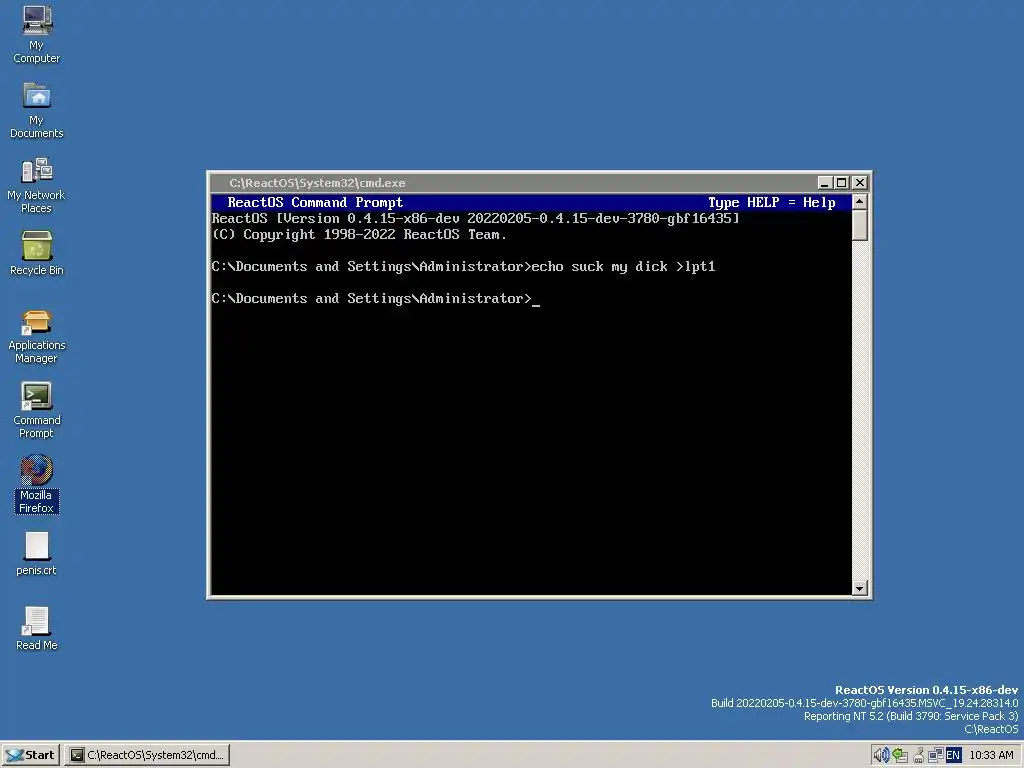1024x768 pixels.
Task: Open the network connection tray icon
Action: (936, 755)
